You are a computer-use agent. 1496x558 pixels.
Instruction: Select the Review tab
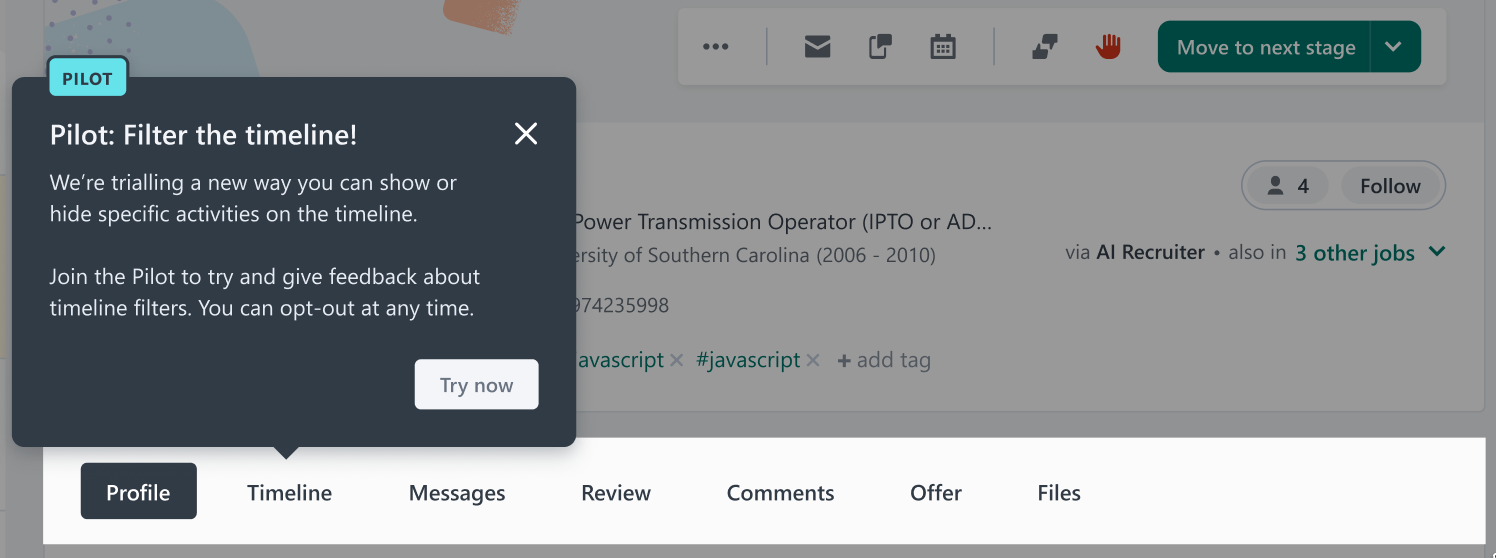[616, 492]
